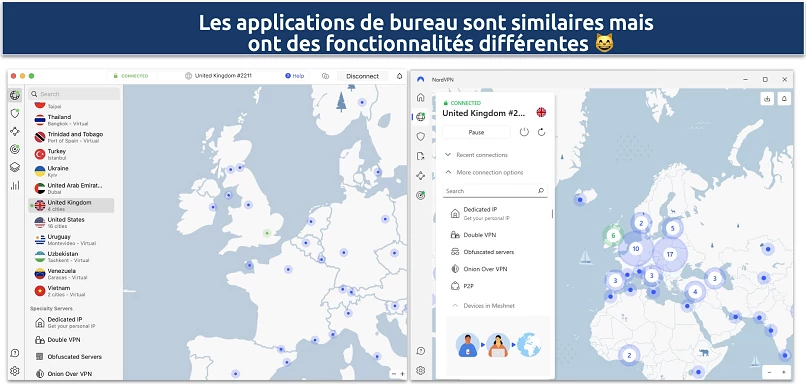806x384 pixels.
Task: Select United Arab Emirates in country list
Action: tap(71, 188)
